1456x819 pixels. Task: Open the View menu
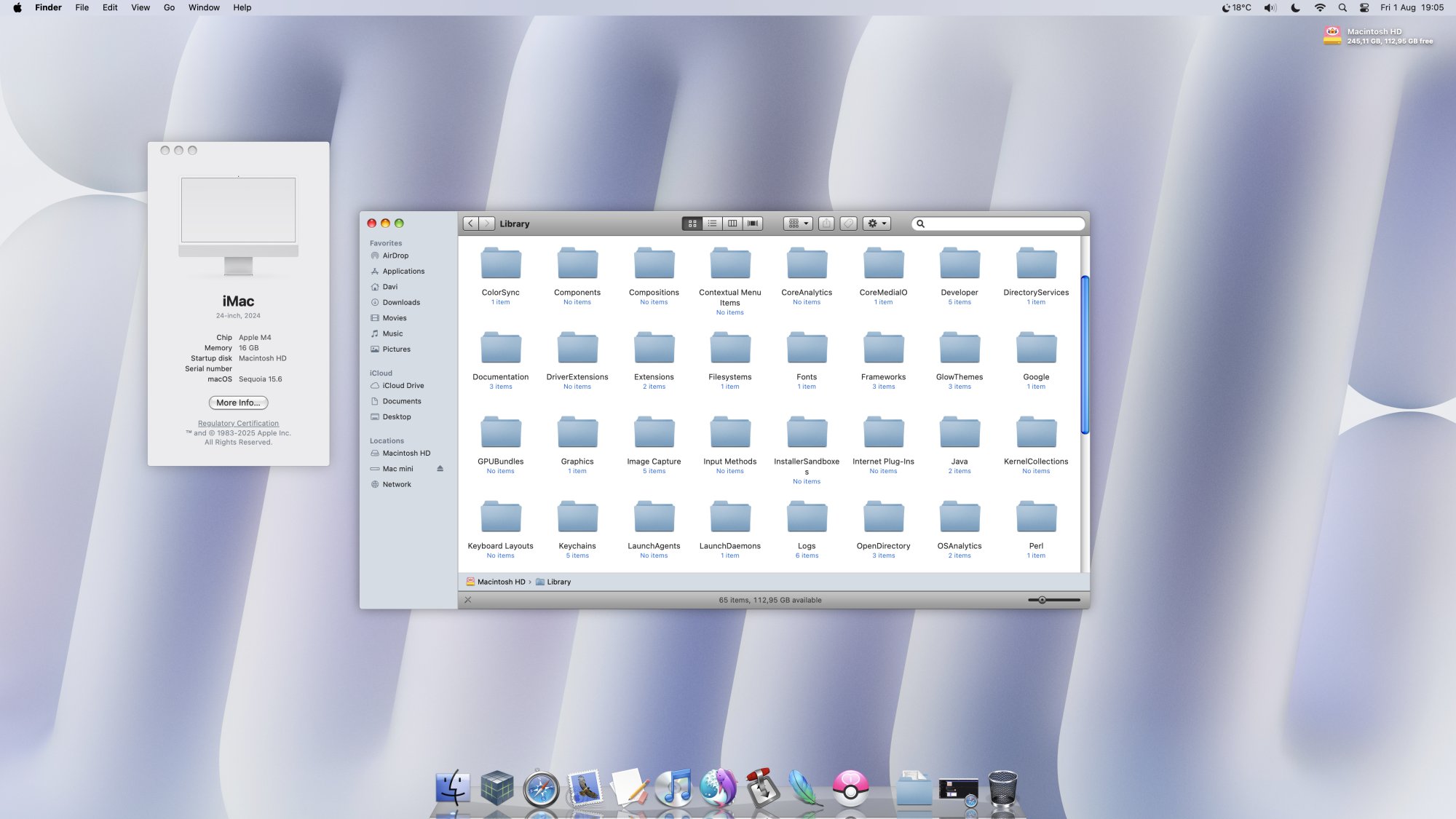click(140, 7)
